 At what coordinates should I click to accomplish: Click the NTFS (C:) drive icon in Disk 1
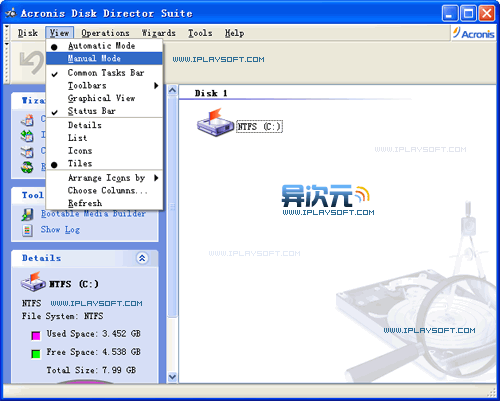point(216,122)
